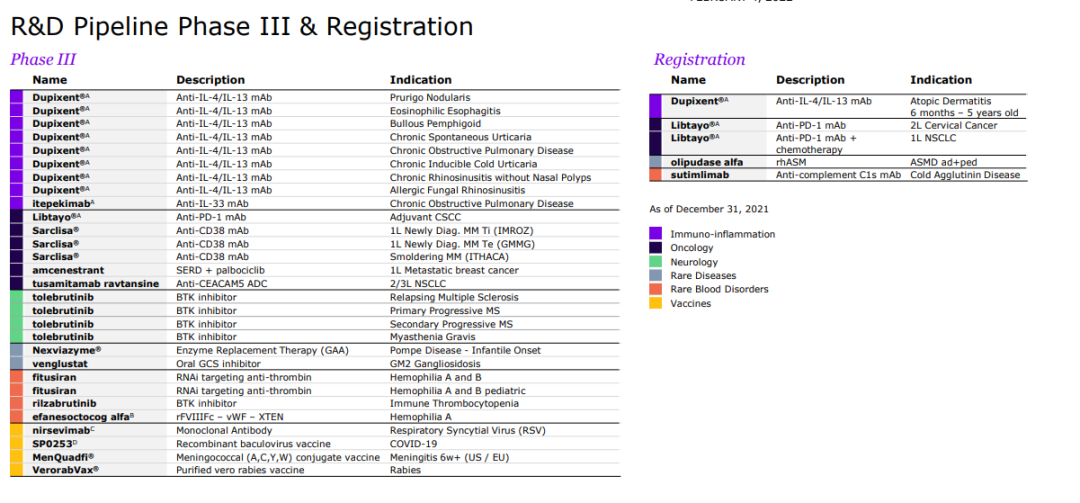Click 'Chronic Rhinosinusitis without Nasal Polyps' cell
The image size is (1080, 503).
pos(490,177)
